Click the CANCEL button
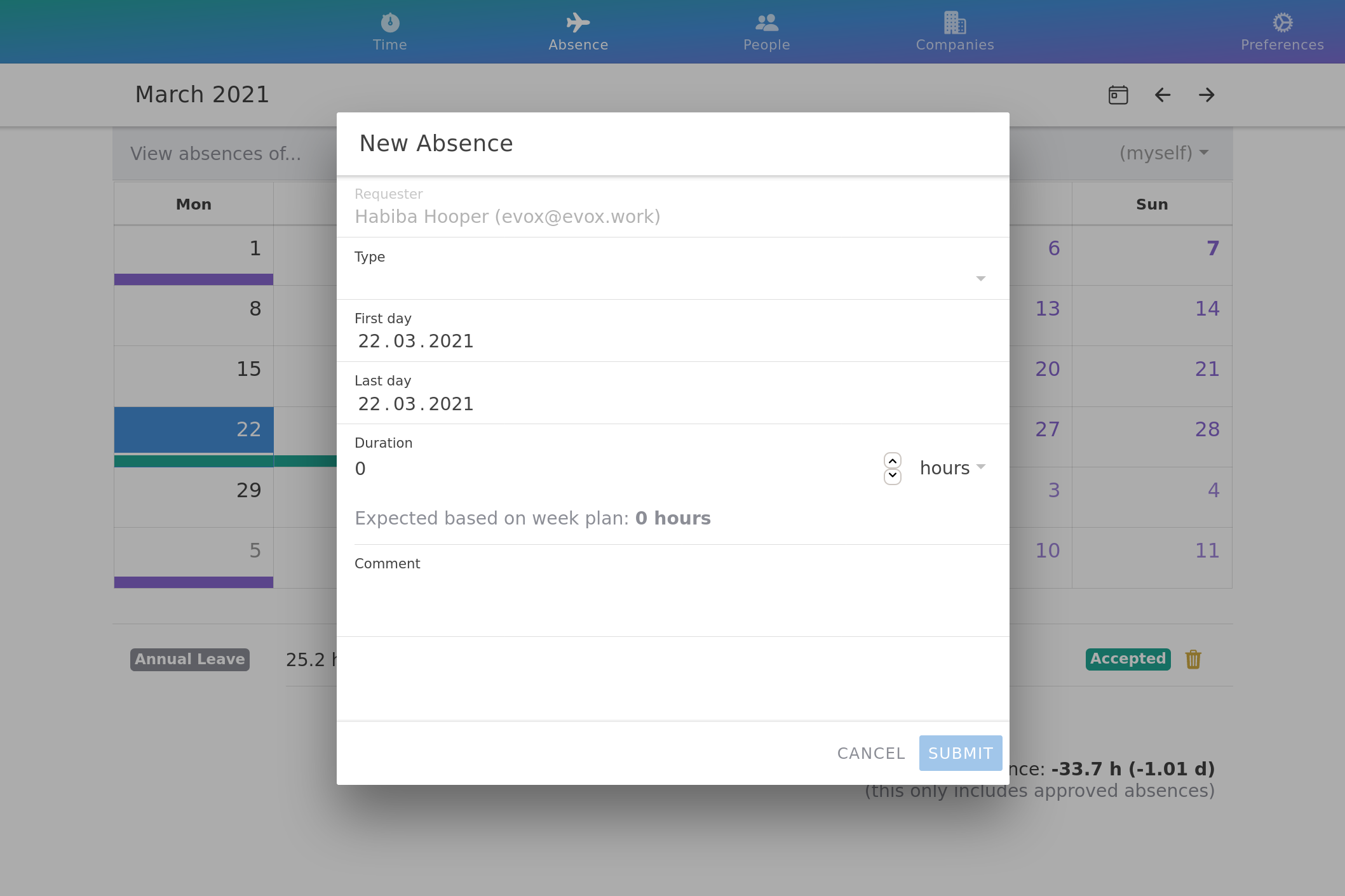This screenshot has width=1345, height=896. coord(870,753)
